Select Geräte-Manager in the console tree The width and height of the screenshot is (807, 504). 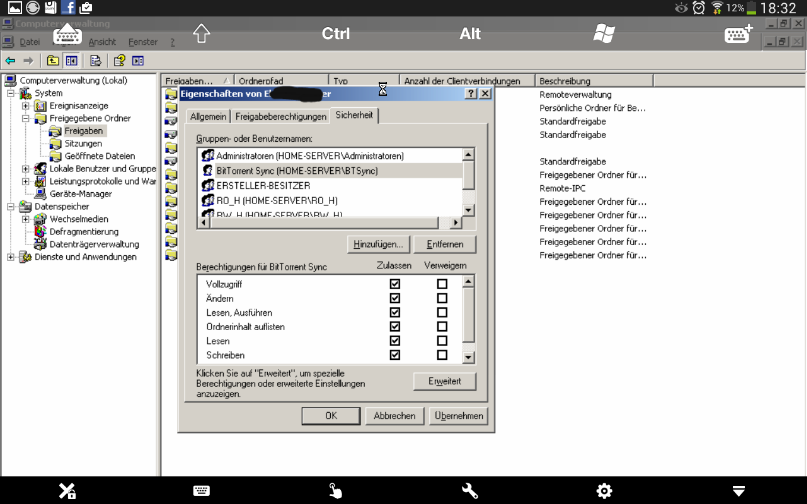tap(81, 194)
